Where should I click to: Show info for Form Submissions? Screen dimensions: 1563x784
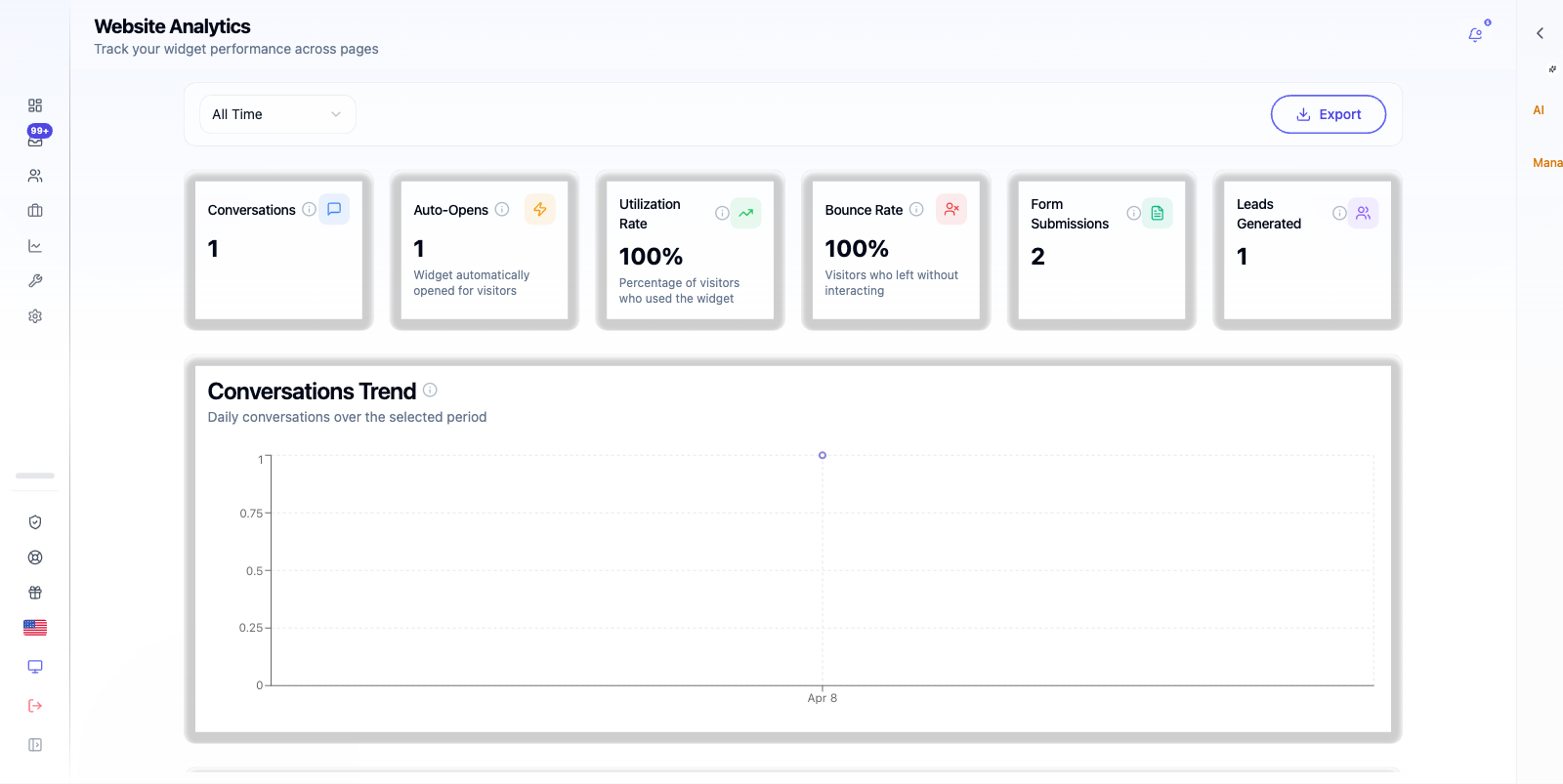(x=1133, y=213)
